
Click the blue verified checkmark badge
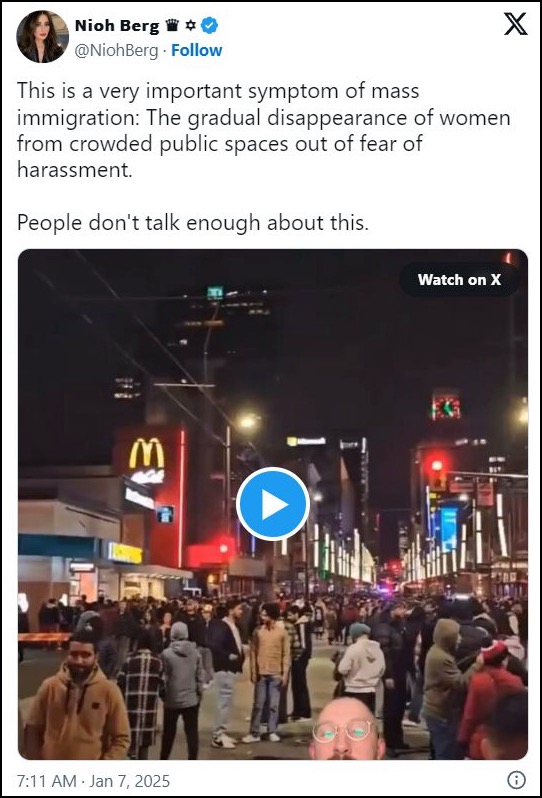[x=209, y=25]
